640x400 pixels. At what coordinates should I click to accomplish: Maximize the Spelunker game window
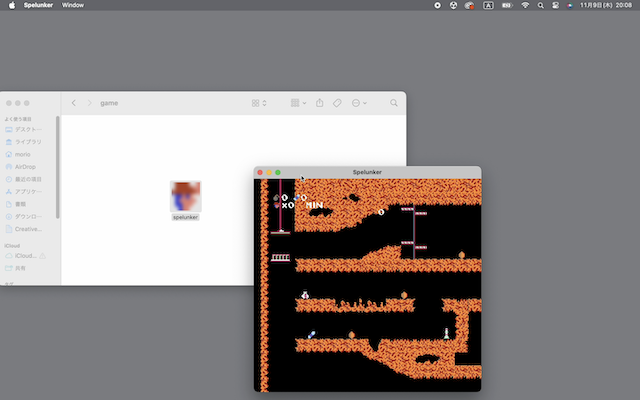[278, 173]
